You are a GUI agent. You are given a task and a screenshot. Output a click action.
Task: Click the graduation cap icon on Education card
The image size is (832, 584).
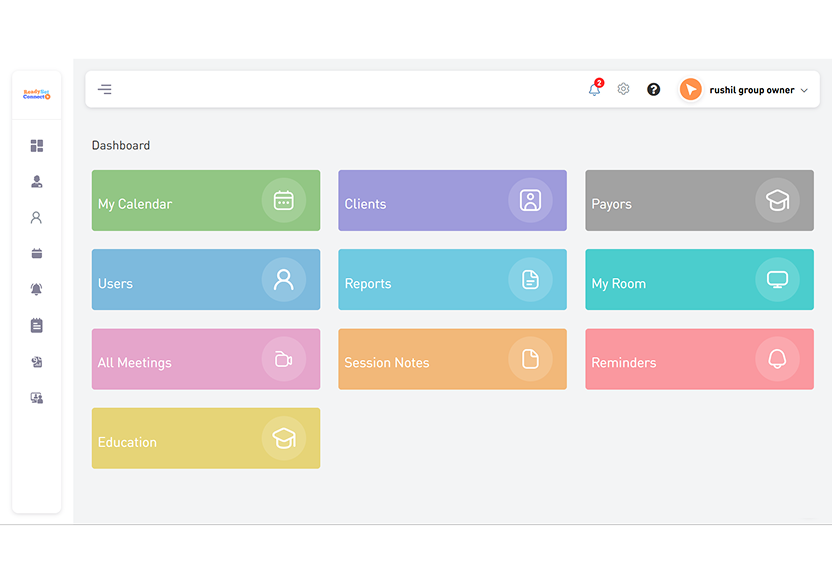[x=283, y=438]
